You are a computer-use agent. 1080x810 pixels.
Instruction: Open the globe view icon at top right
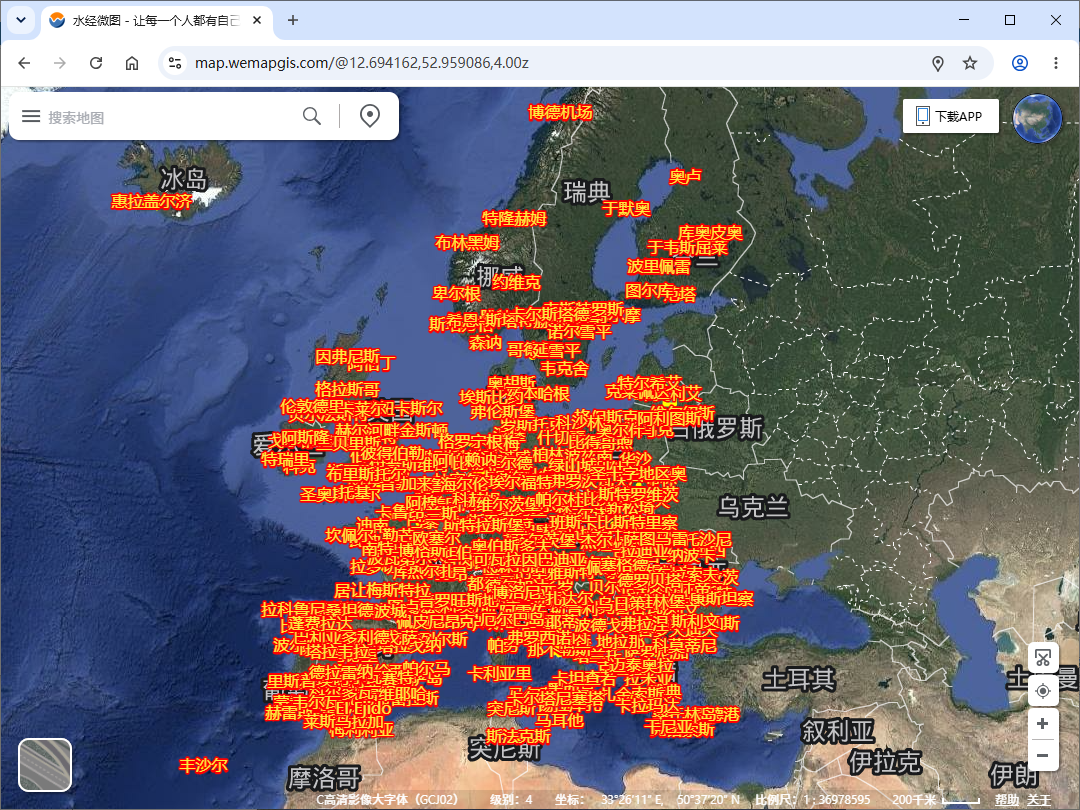[x=1037, y=118]
